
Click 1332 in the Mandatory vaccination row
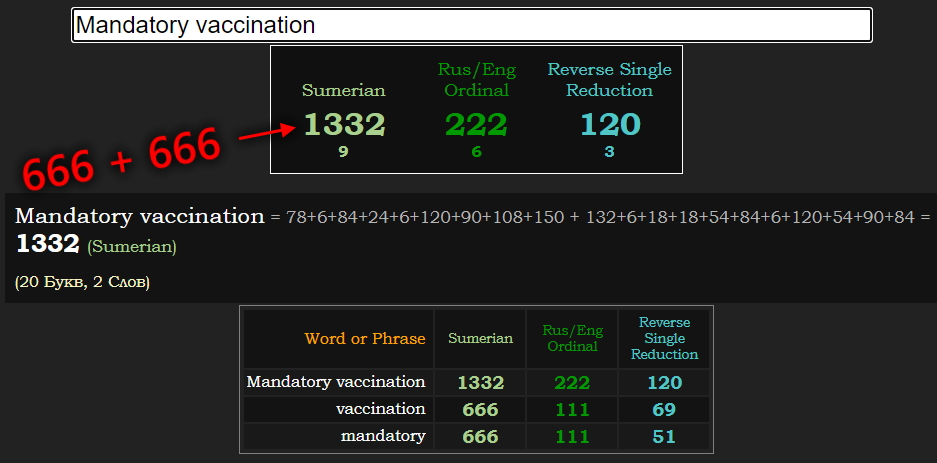click(480, 382)
